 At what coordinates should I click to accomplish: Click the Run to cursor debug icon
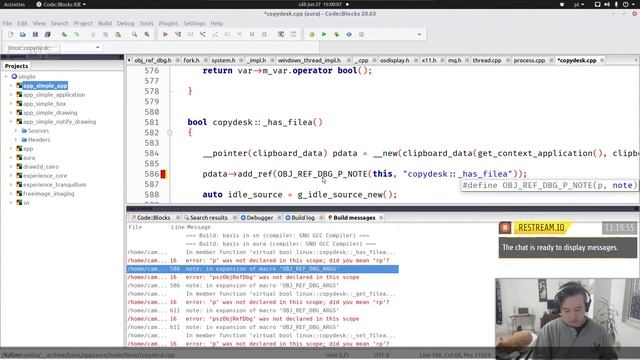pyautogui.click(x=178, y=35)
